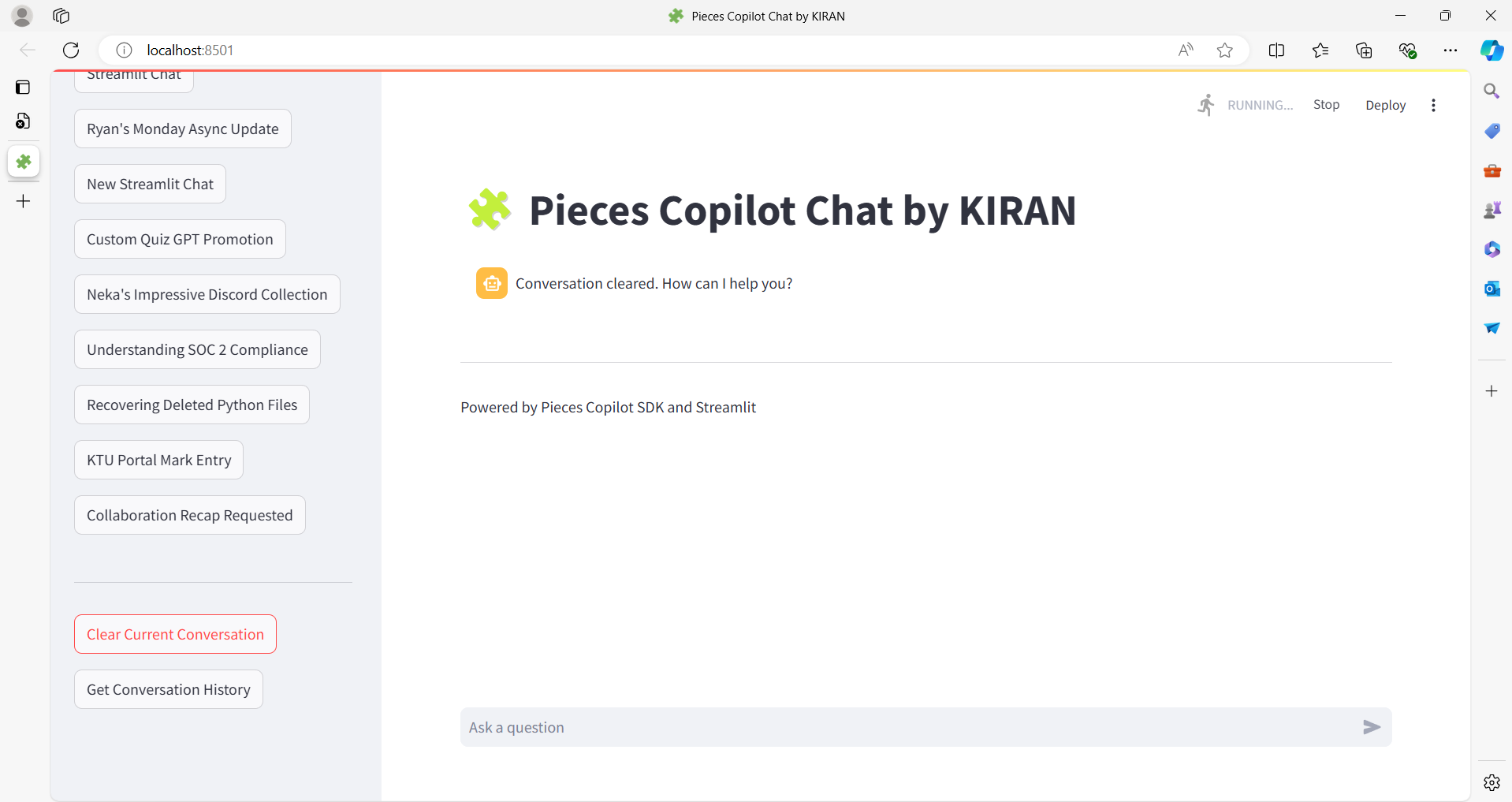Add this page to favorites star
The height and width of the screenshot is (802, 1512).
pos(1224,50)
